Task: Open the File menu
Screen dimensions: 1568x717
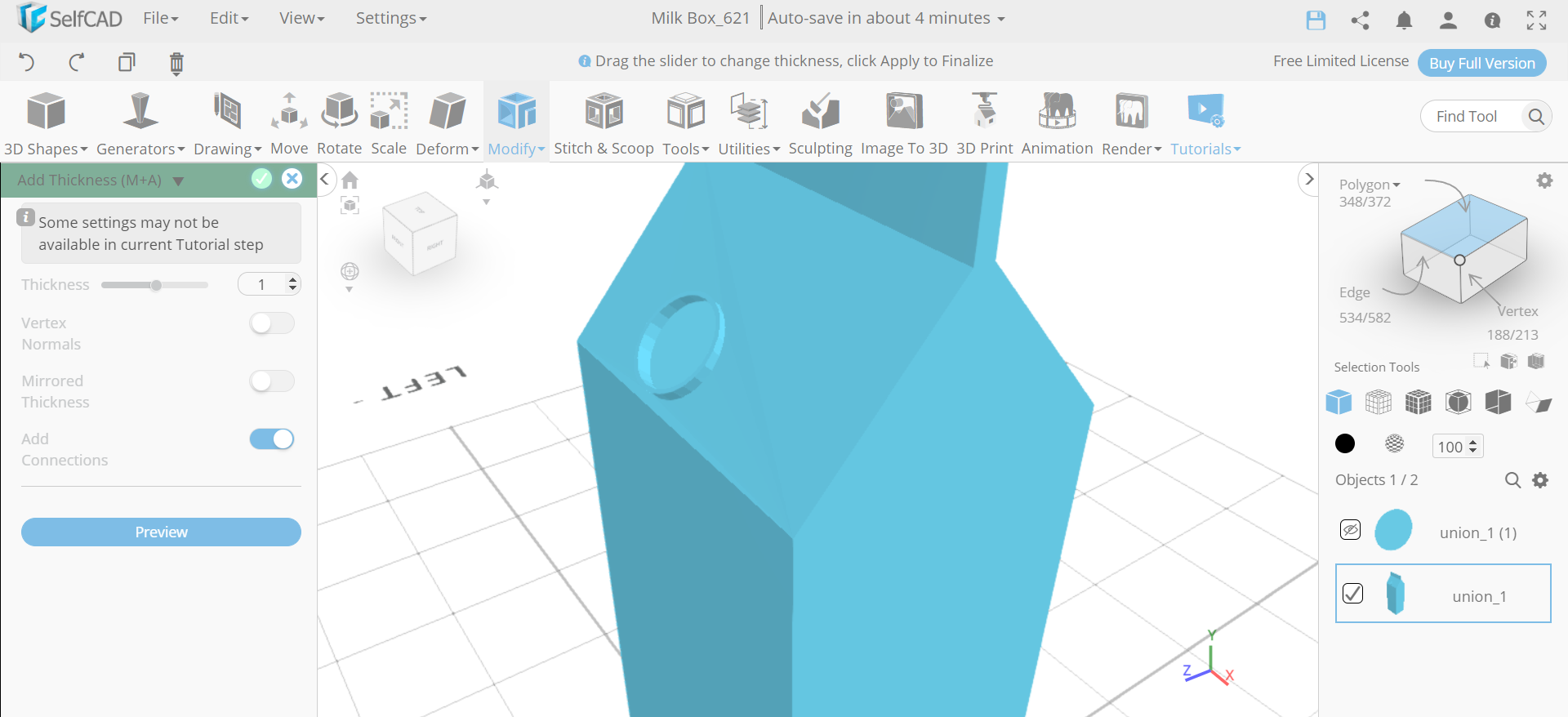Action: click(161, 18)
